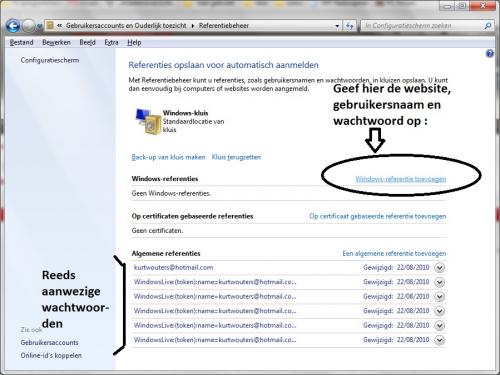Image resolution: width=500 pixels, height=375 pixels.
Task: Click the Windows-kluis vault icon
Action: point(148,121)
